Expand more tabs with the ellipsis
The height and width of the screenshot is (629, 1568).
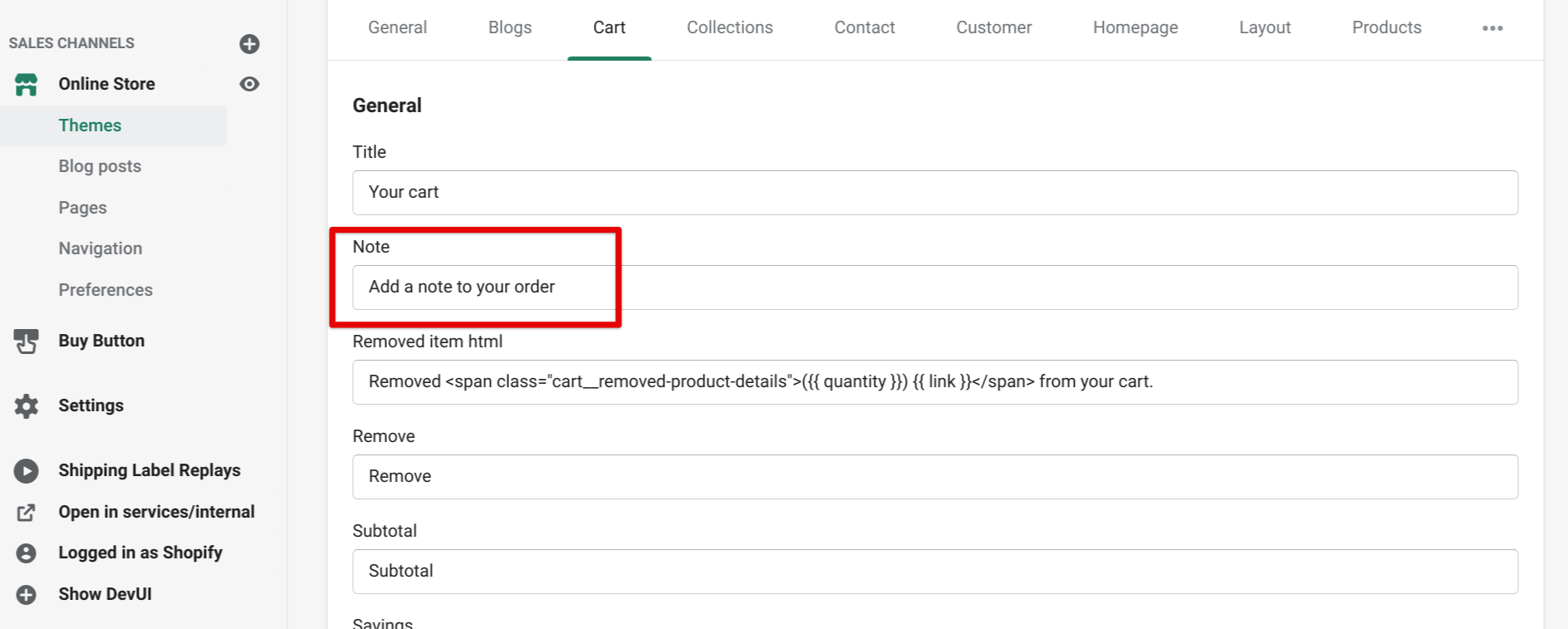1492,28
